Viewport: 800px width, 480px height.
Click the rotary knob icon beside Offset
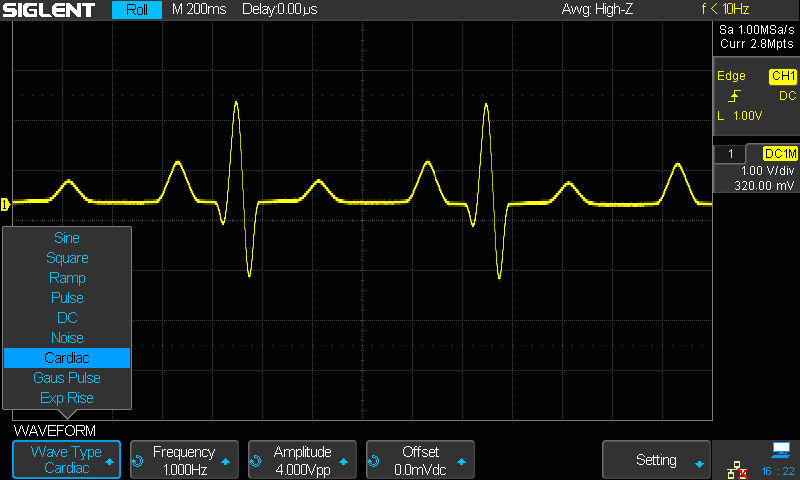374,461
